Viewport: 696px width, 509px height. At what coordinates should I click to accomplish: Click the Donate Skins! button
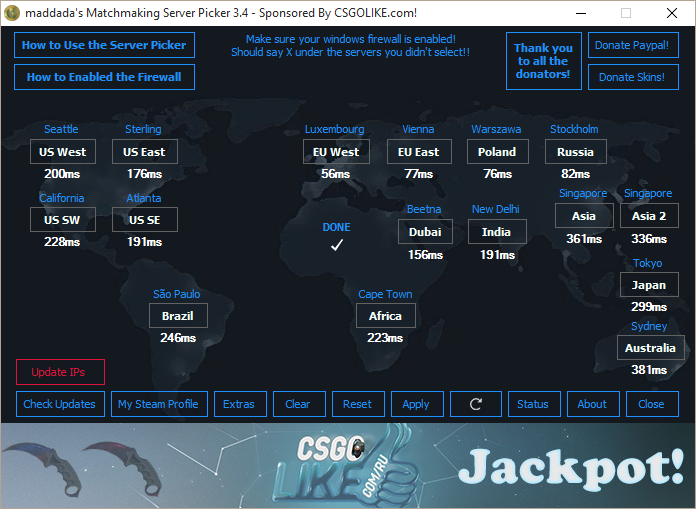pyautogui.click(x=632, y=77)
